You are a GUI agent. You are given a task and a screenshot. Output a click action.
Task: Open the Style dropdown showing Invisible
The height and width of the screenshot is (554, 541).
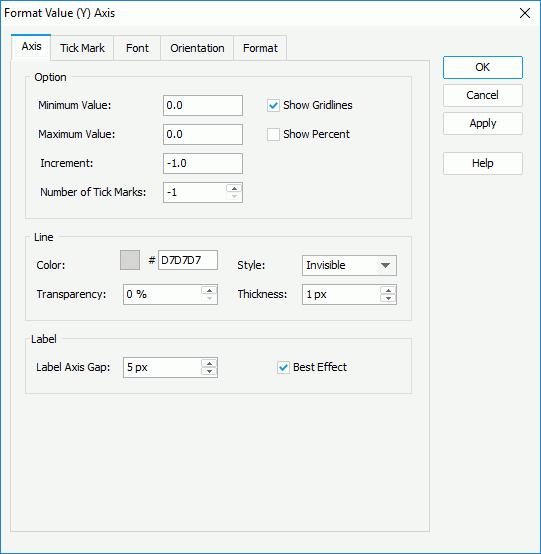[349, 265]
